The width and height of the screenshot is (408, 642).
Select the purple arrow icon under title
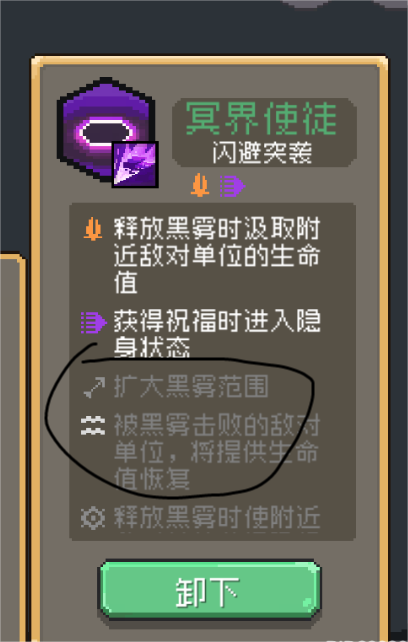coord(232,186)
